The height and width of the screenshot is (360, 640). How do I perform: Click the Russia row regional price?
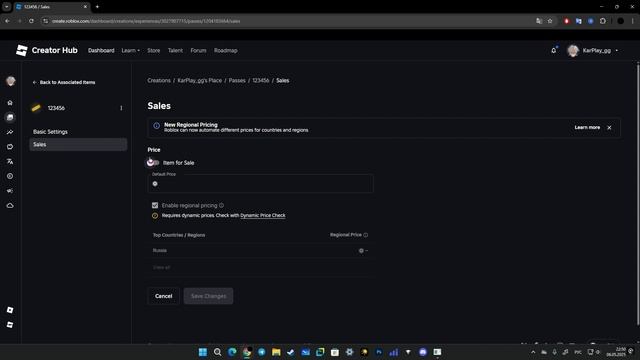[x=363, y=251]
